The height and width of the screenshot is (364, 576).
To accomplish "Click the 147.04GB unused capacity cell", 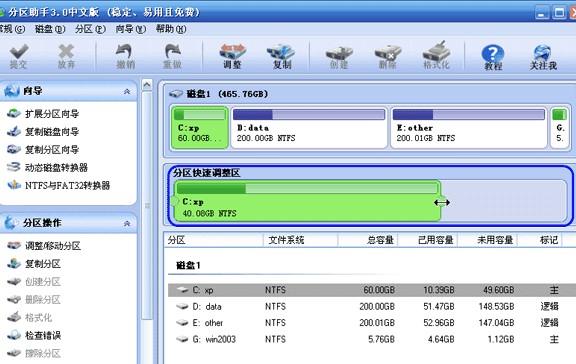I will (x=496, y=323).
